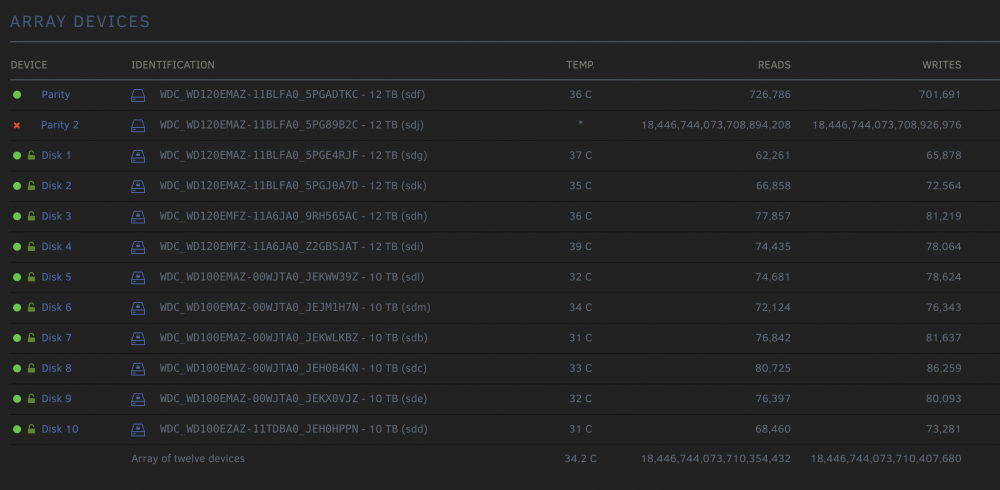Click the hard drive icon in the Disk 2 row

tap(138, 187)
